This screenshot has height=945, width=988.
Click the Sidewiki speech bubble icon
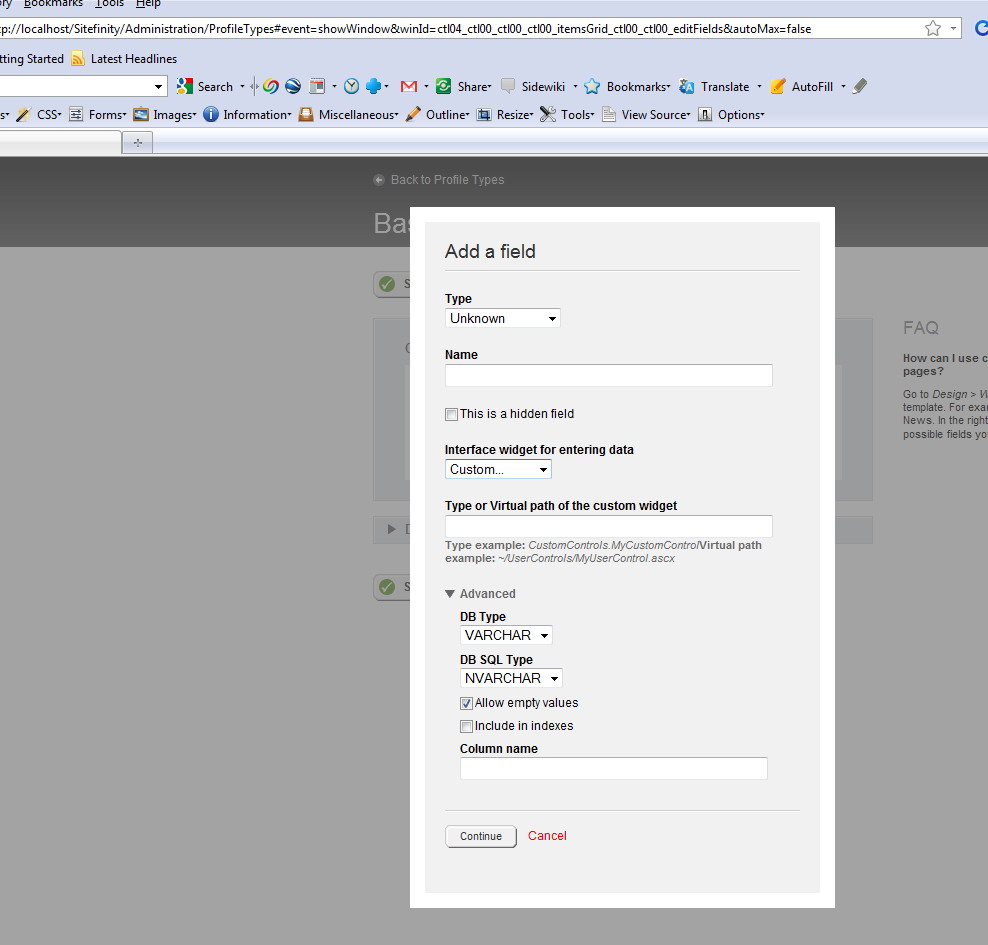coord(508,86)
